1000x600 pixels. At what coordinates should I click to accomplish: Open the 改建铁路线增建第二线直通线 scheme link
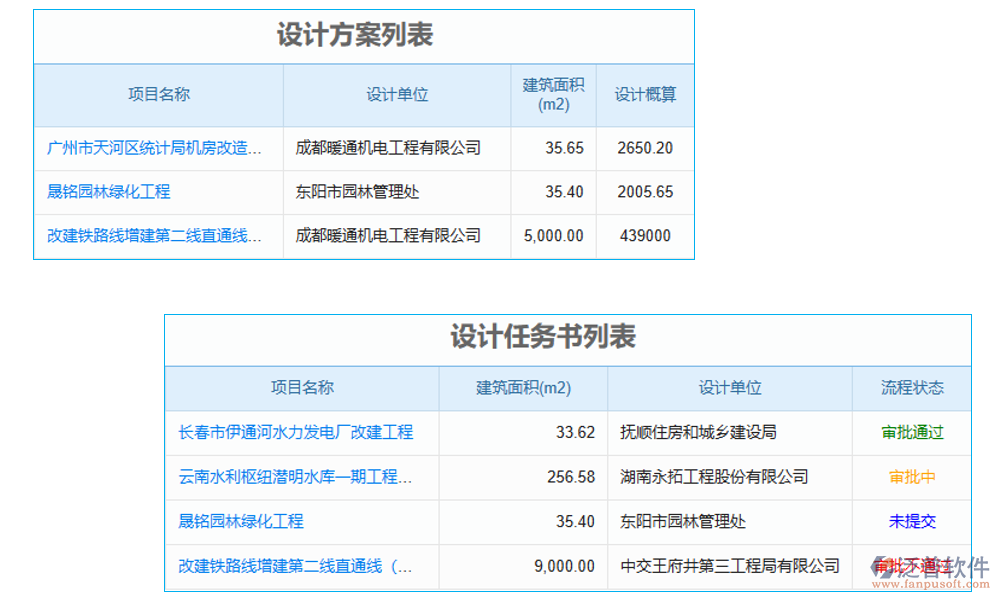pyautogui.click(x=153, y=236)
